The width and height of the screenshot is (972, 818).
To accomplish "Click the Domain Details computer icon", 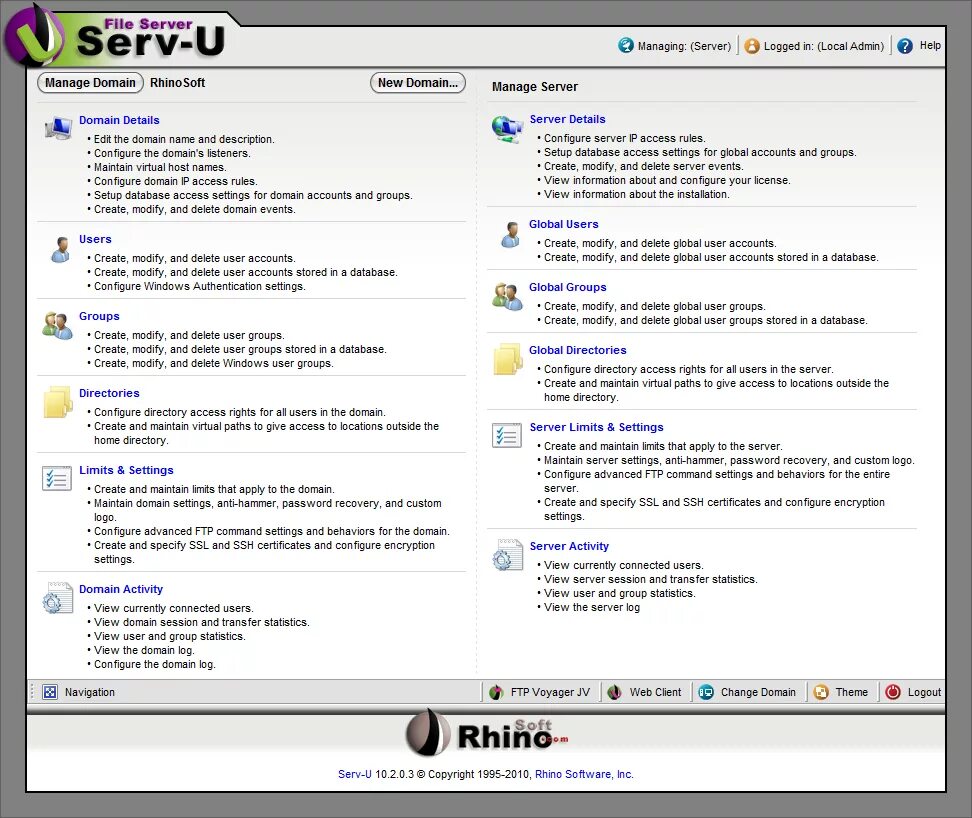I will 58,128.
